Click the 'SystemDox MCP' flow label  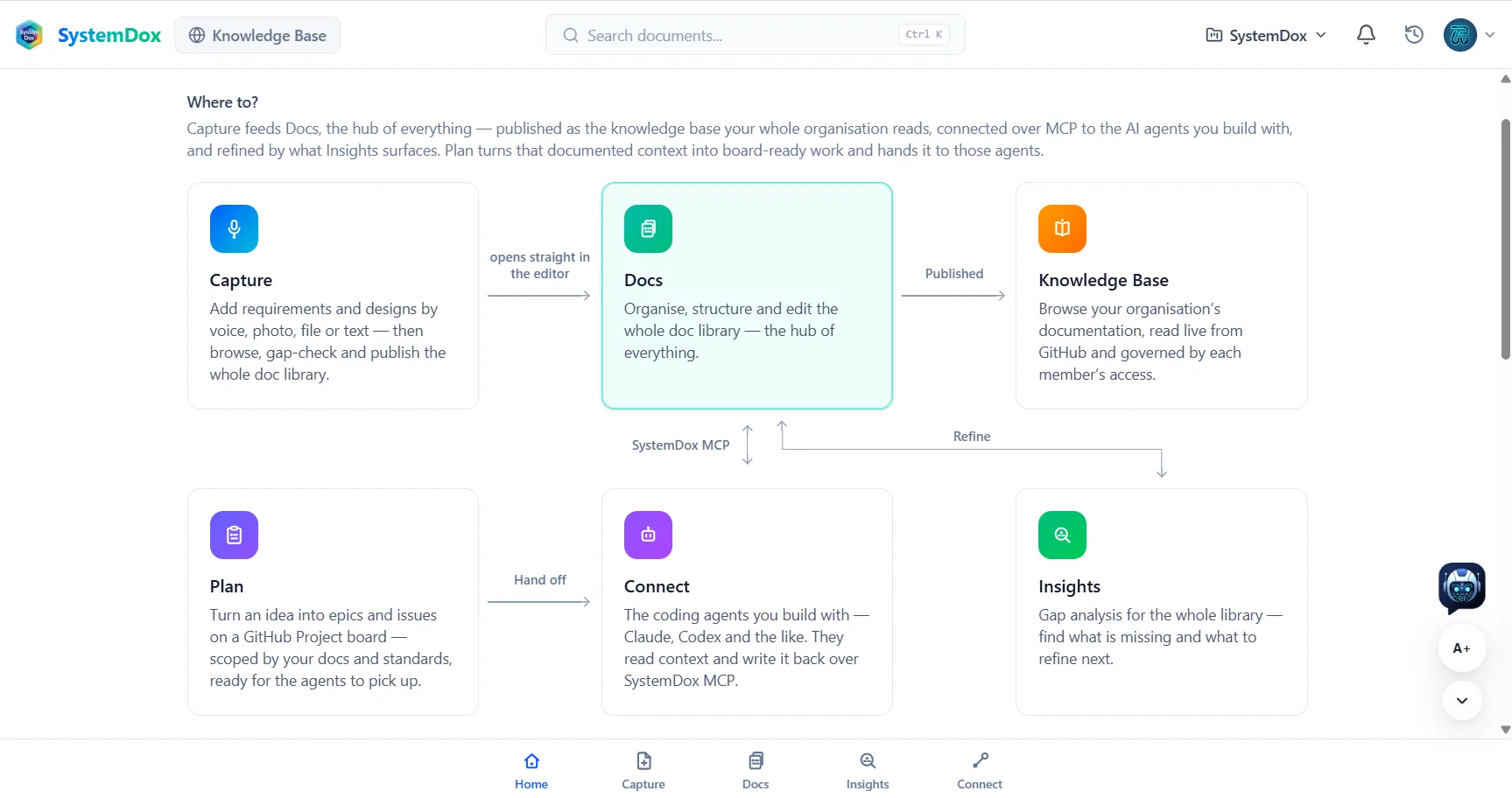pos(680,444)
